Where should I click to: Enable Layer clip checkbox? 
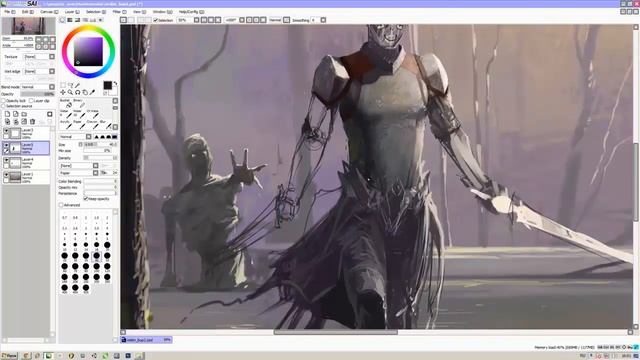tap(31, 100)
